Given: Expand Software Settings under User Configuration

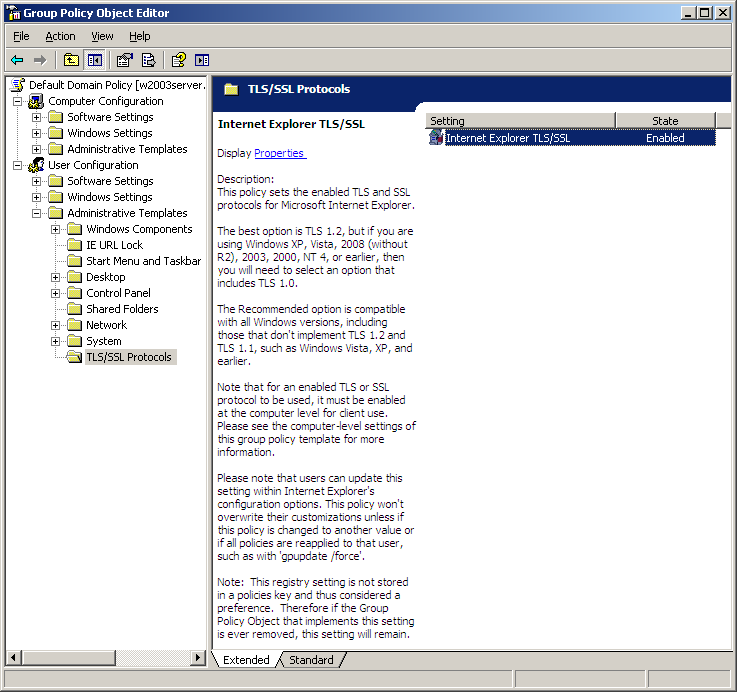Looking at the screenshot, I should pos(36,181).
